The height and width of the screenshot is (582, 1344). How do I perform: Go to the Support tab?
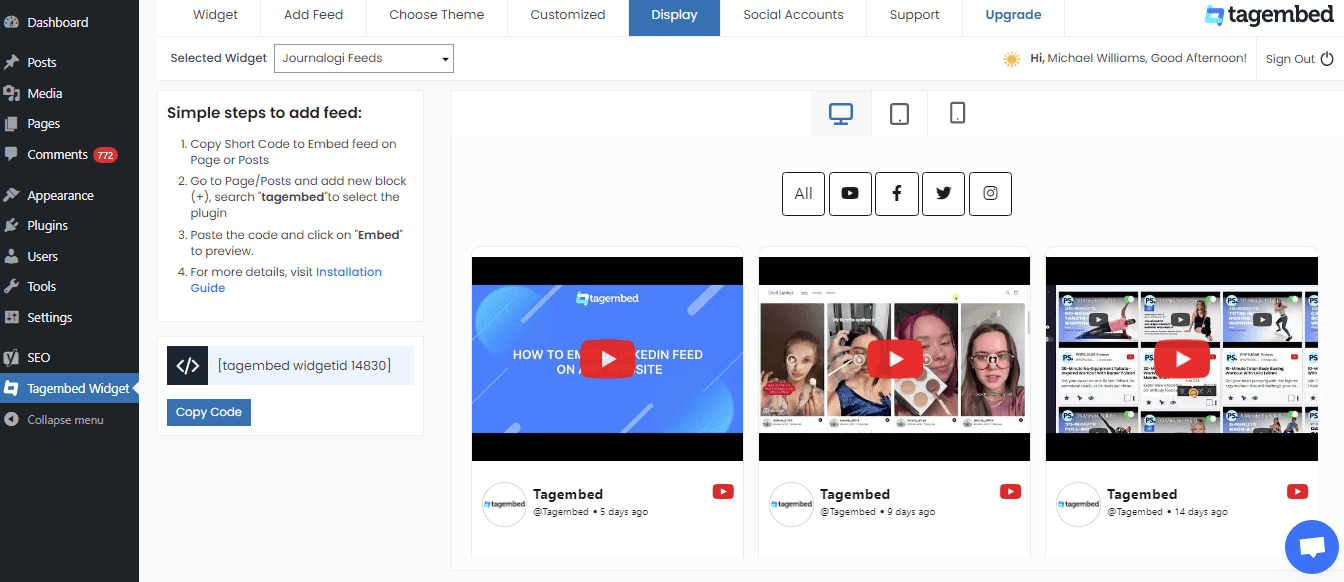coord(914,15)
